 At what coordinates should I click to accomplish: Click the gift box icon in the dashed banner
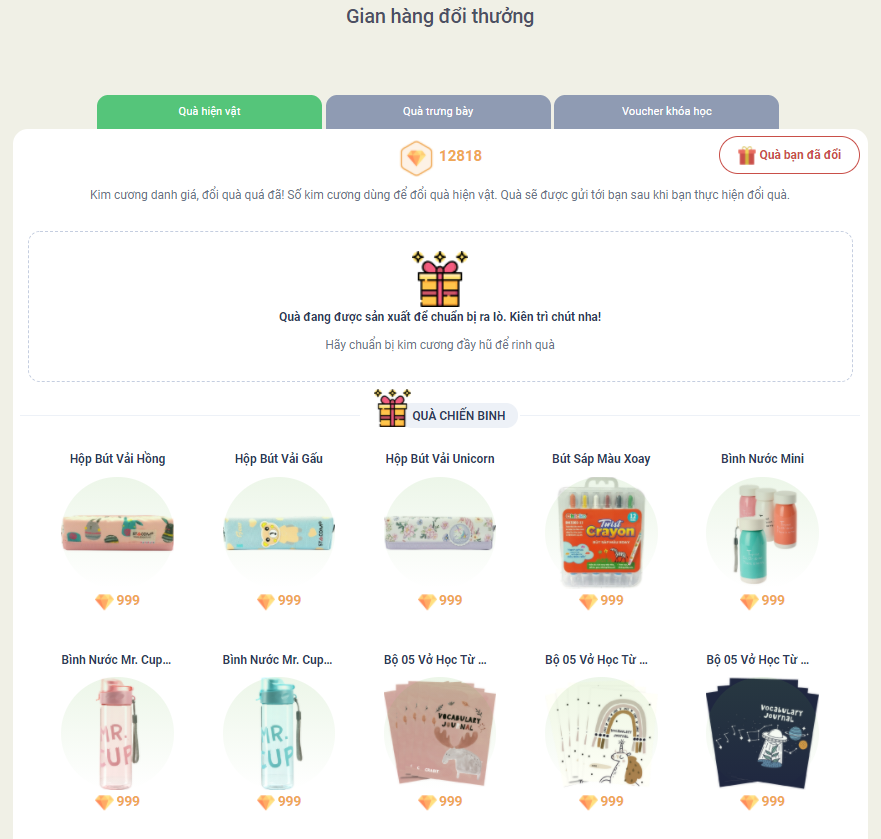[x=440, y=279]
